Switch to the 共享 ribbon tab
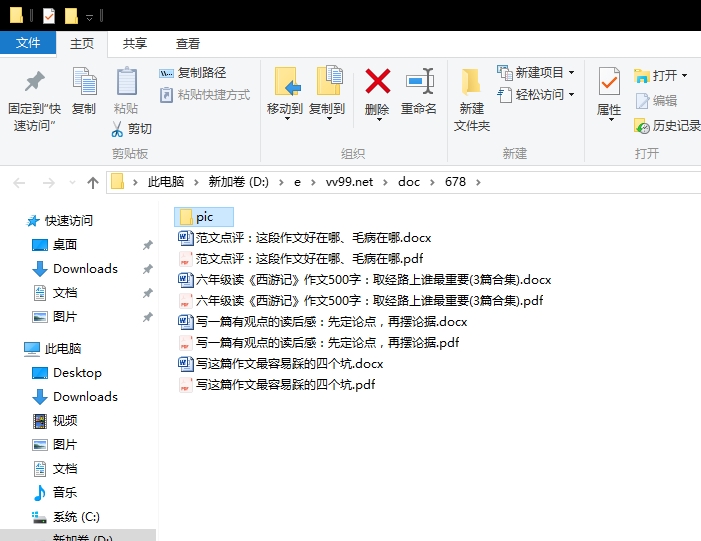 [x=135, y=43]
